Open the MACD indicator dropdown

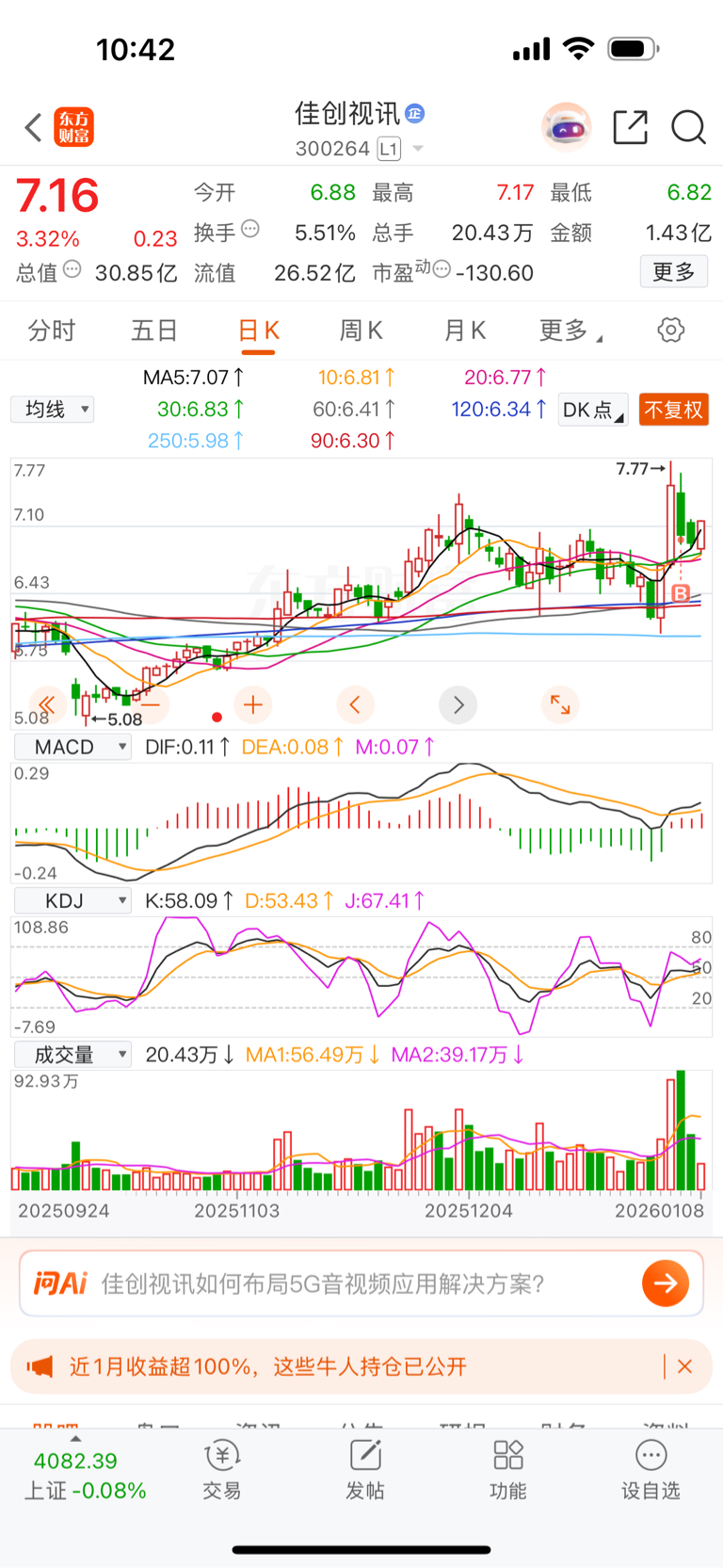[72, 747]
